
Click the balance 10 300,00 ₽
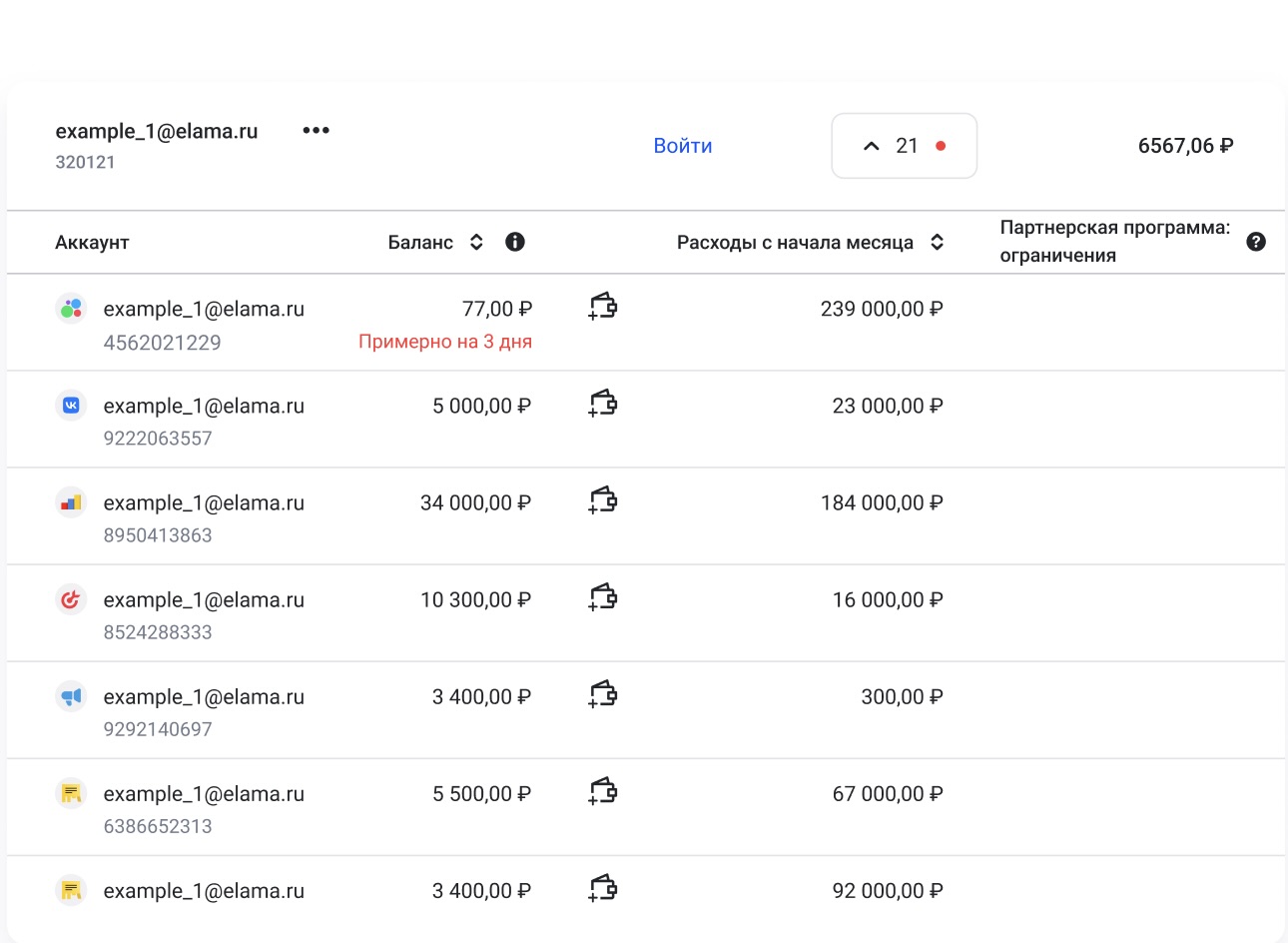(476, 600)
